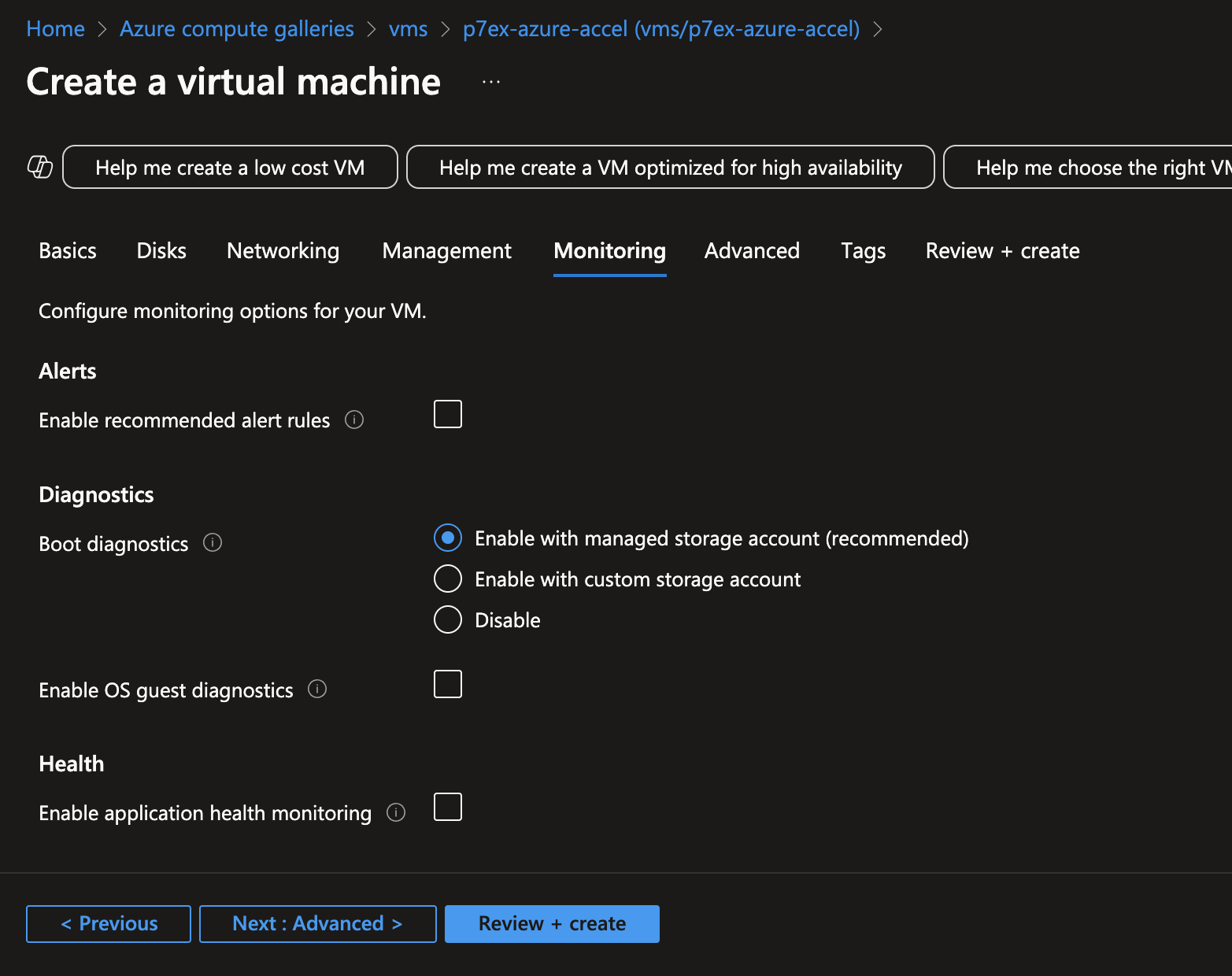Switch to the Networking tab

tap(283, 251)
